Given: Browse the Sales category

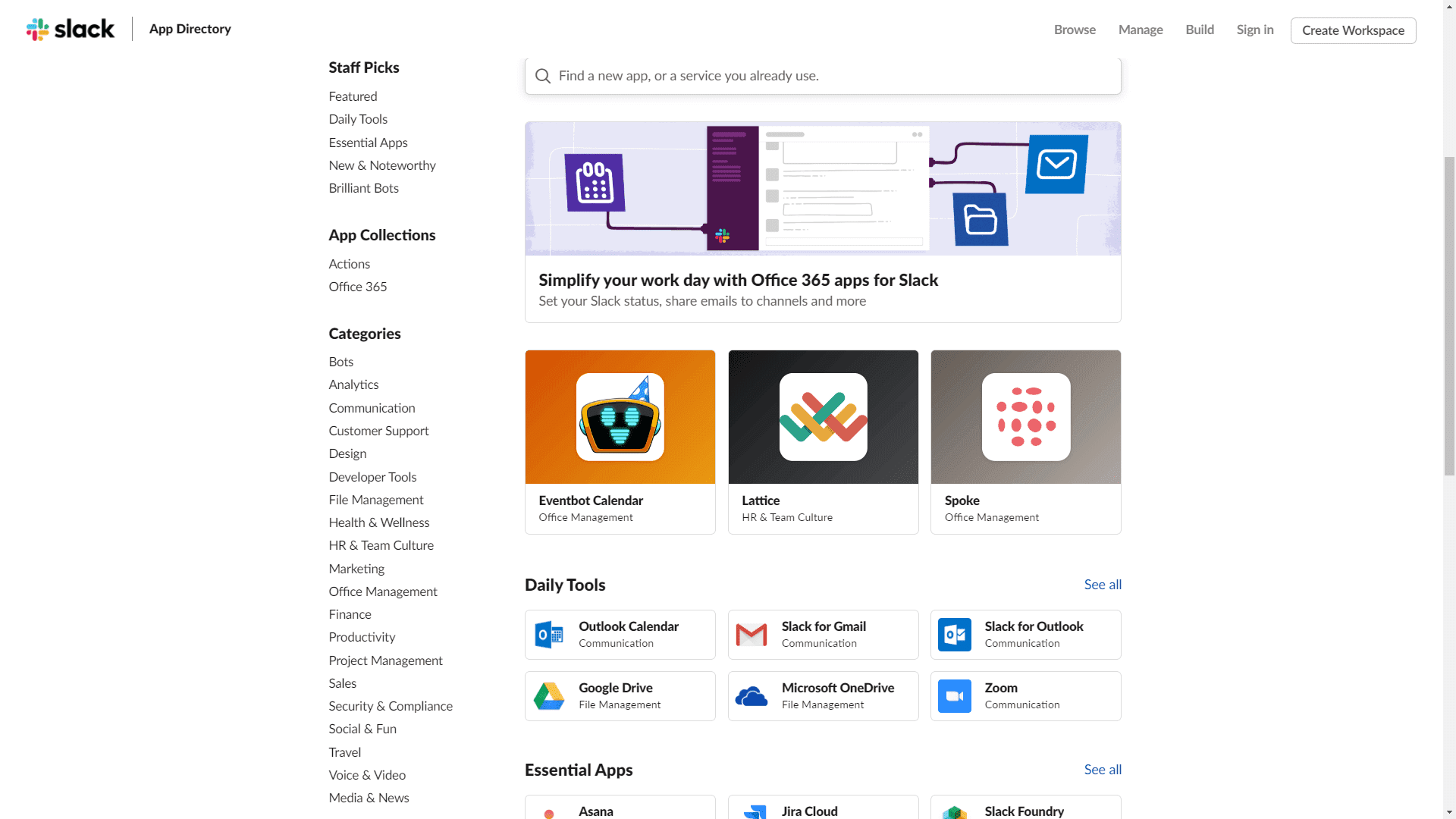Looking at the screenshot, I should (x=342, y=683).
